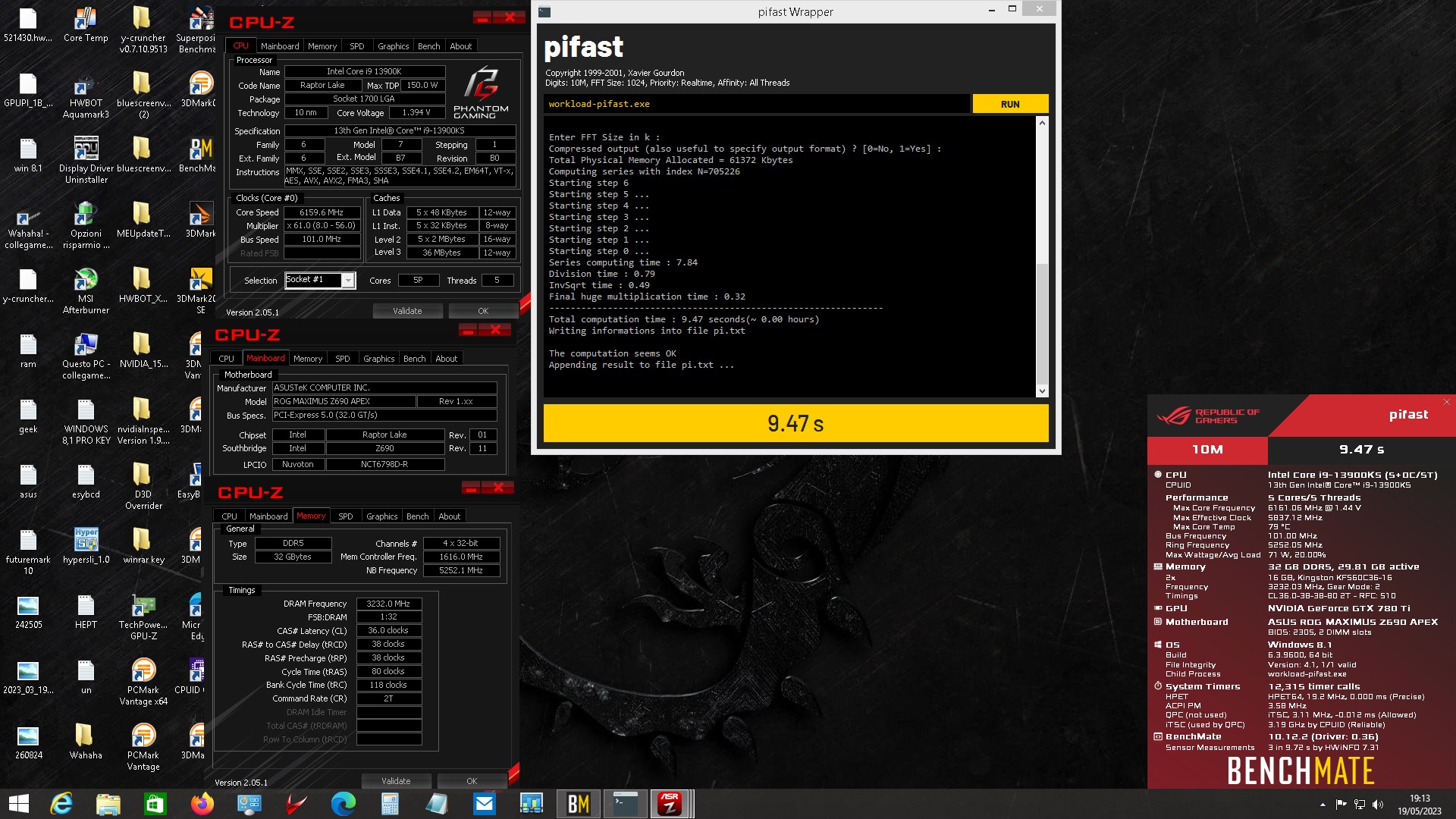
Task: Open WINDOWS 8.1 PRO KEY file
Action: 86,422
